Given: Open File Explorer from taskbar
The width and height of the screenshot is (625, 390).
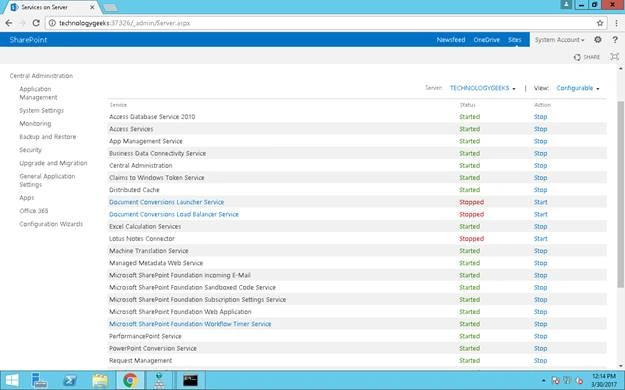Looking at the screenshot, I should click(x=100, y=380).
